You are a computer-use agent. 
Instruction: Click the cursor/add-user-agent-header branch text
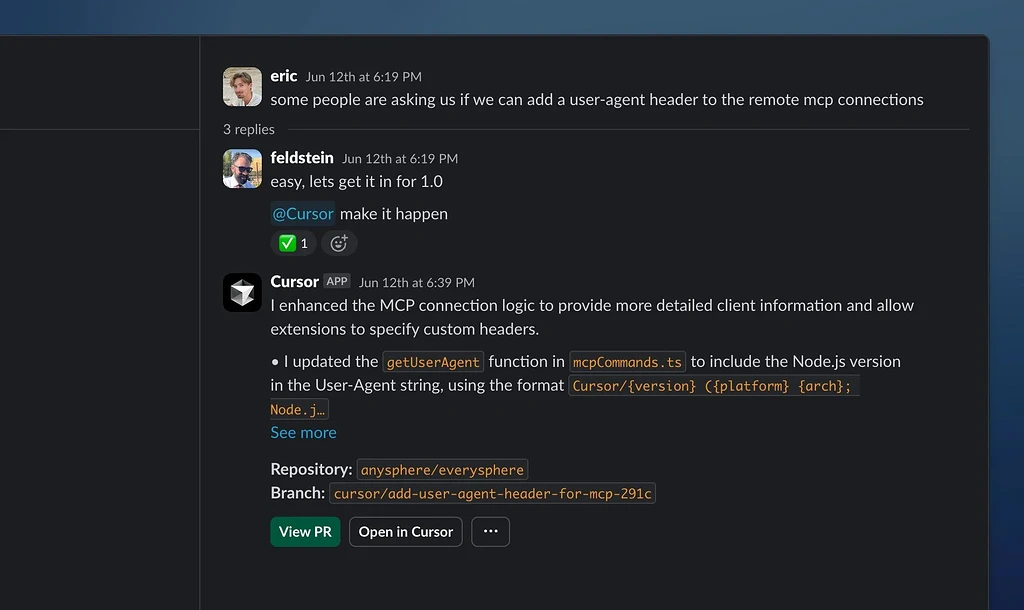(x=492, y=493)
